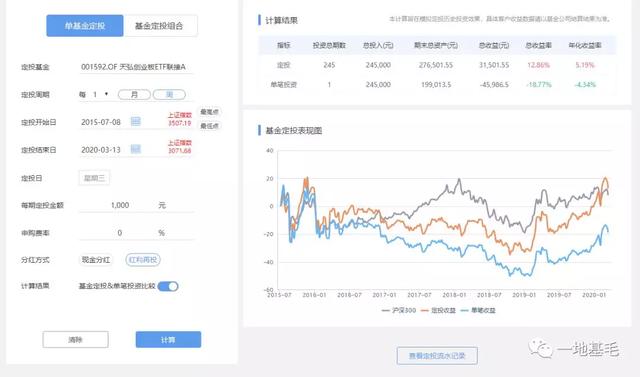Screen dimensions: 640x377
Task: Click the 计算结果 heading above the table
Action: coord(281,20)
